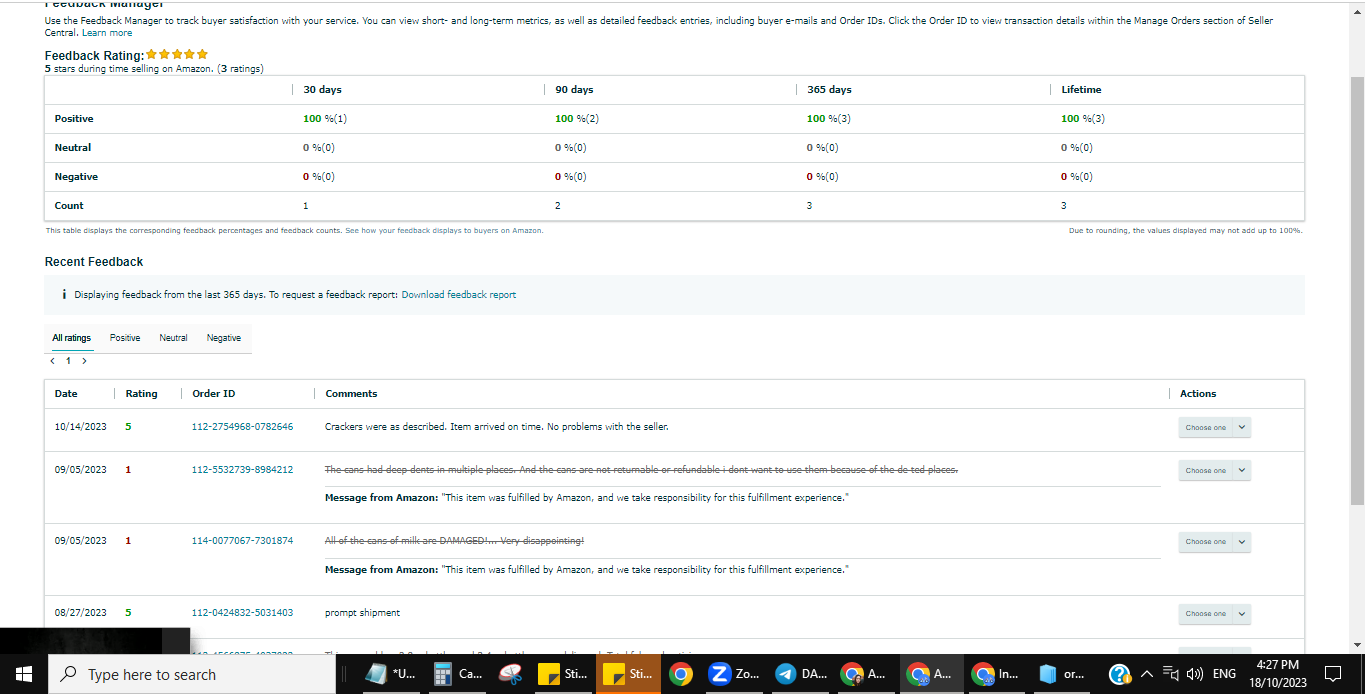Click the Recent Feedback heading
Screen dimensions: 1365x694
click(94, 262)
